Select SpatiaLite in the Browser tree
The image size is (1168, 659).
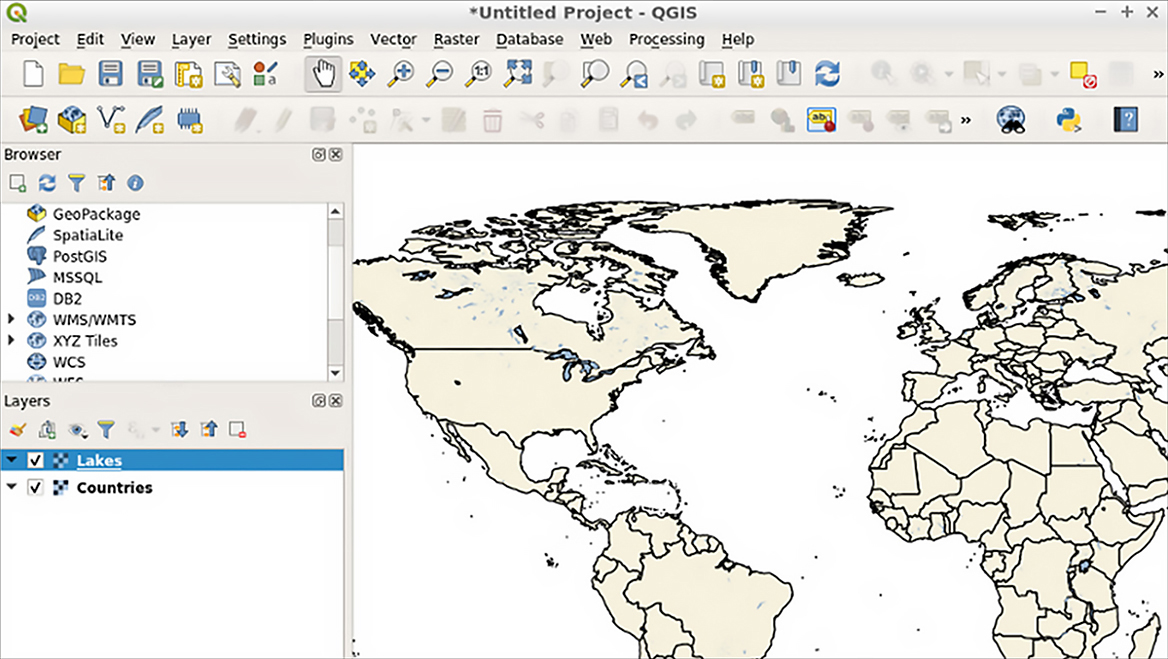point(88,235)
